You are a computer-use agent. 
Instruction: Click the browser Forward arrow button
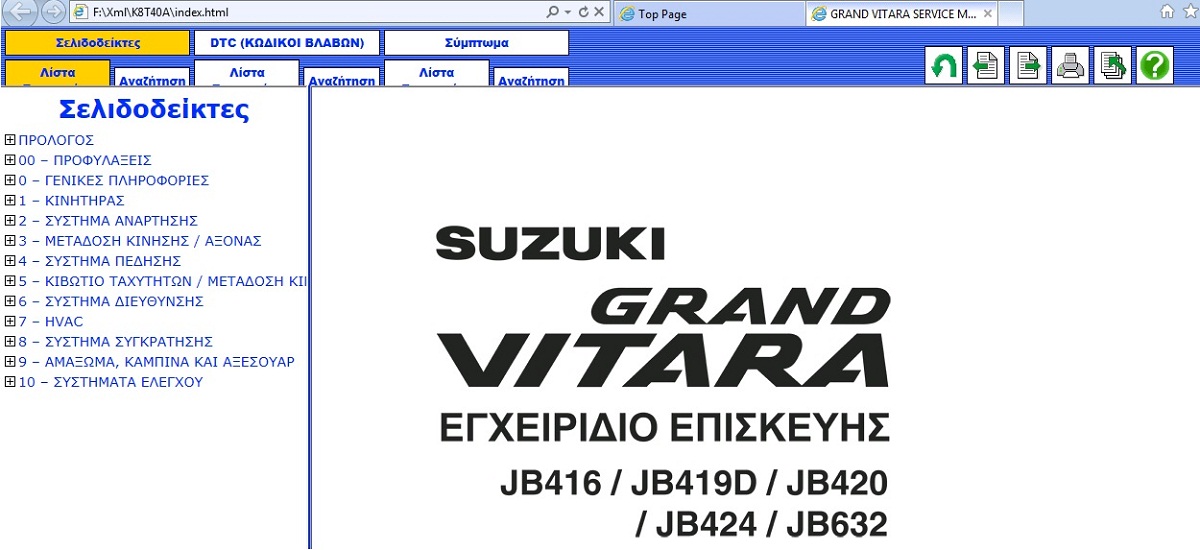pos(53,12)
